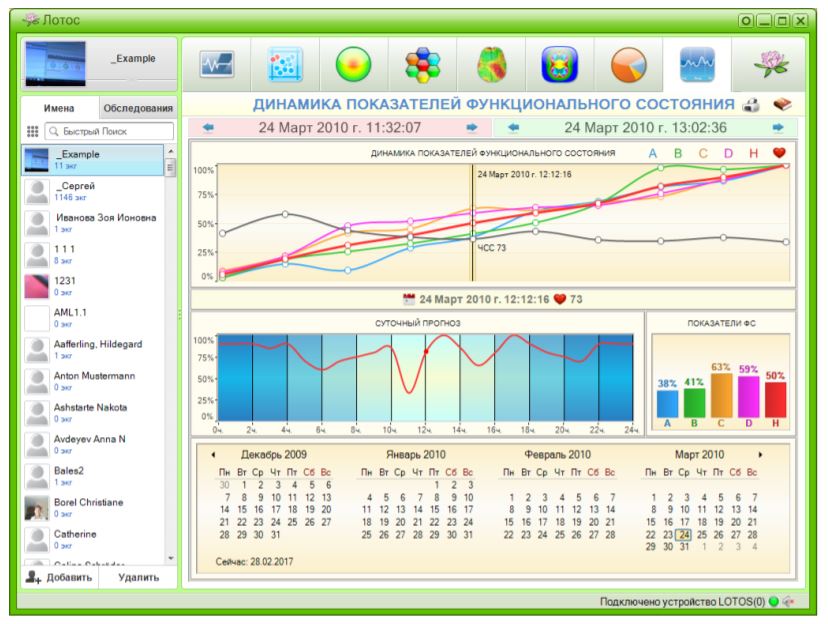This screenshot has height=624, width=828.
Task: Switch to the Обследования tab
Action: (x=138, y=108)
